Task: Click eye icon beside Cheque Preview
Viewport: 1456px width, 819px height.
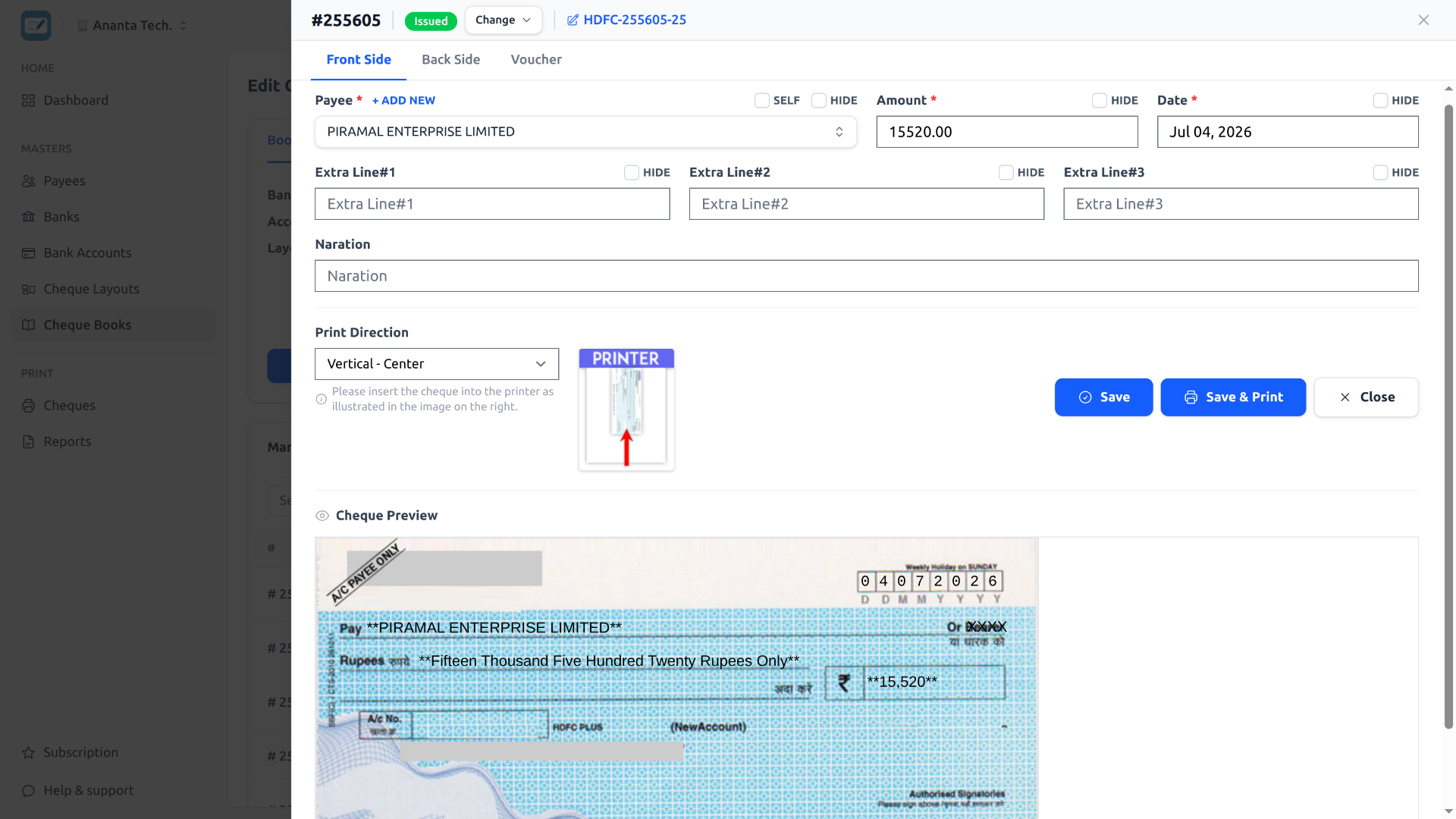Action: tap(322, 516)
